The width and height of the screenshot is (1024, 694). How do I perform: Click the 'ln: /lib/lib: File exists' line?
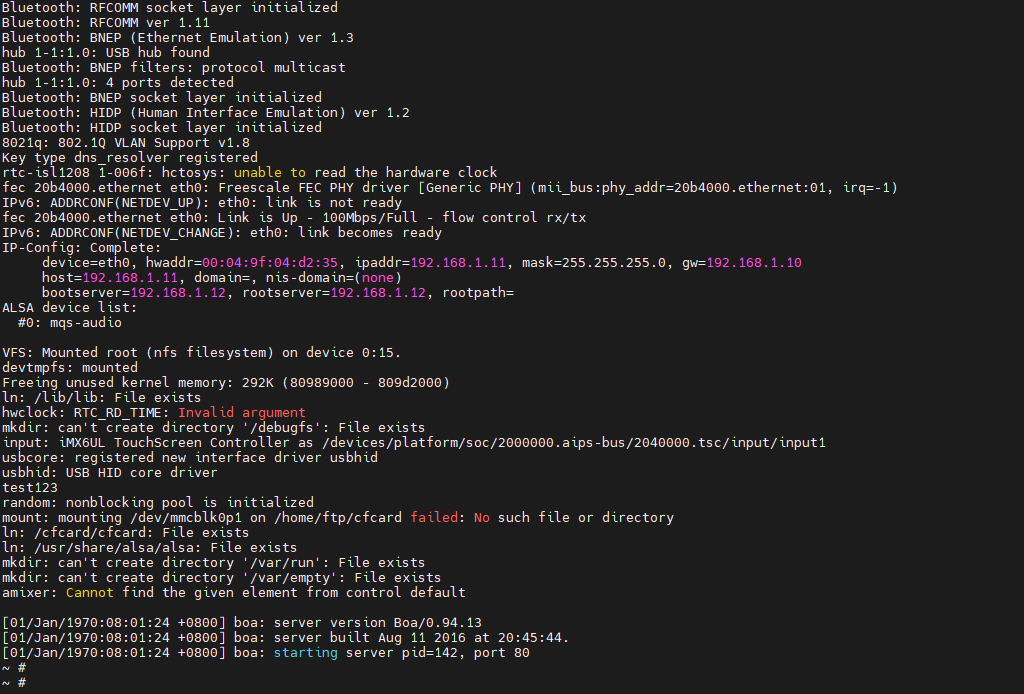coord(102,398)
